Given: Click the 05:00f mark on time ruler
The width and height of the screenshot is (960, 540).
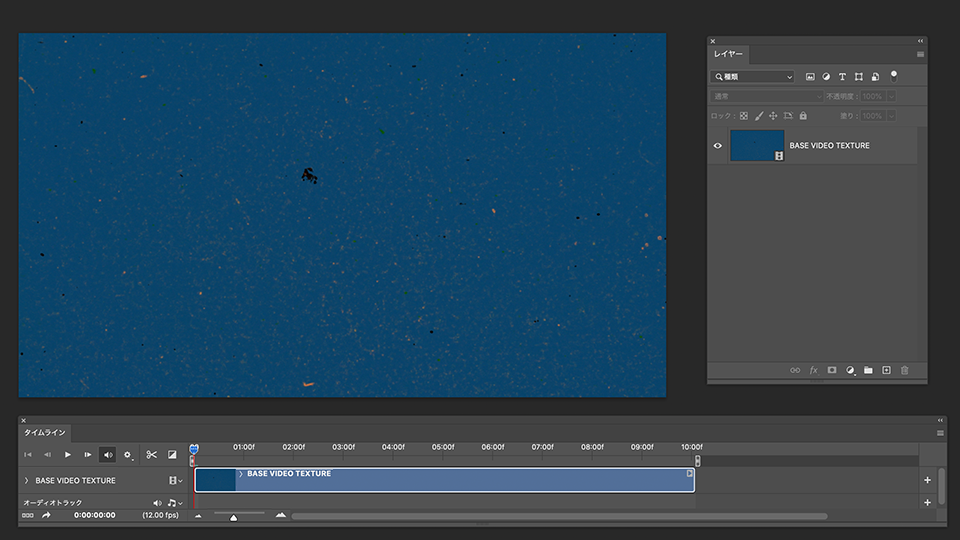Looking at the screenshot, I should (443, 447).
